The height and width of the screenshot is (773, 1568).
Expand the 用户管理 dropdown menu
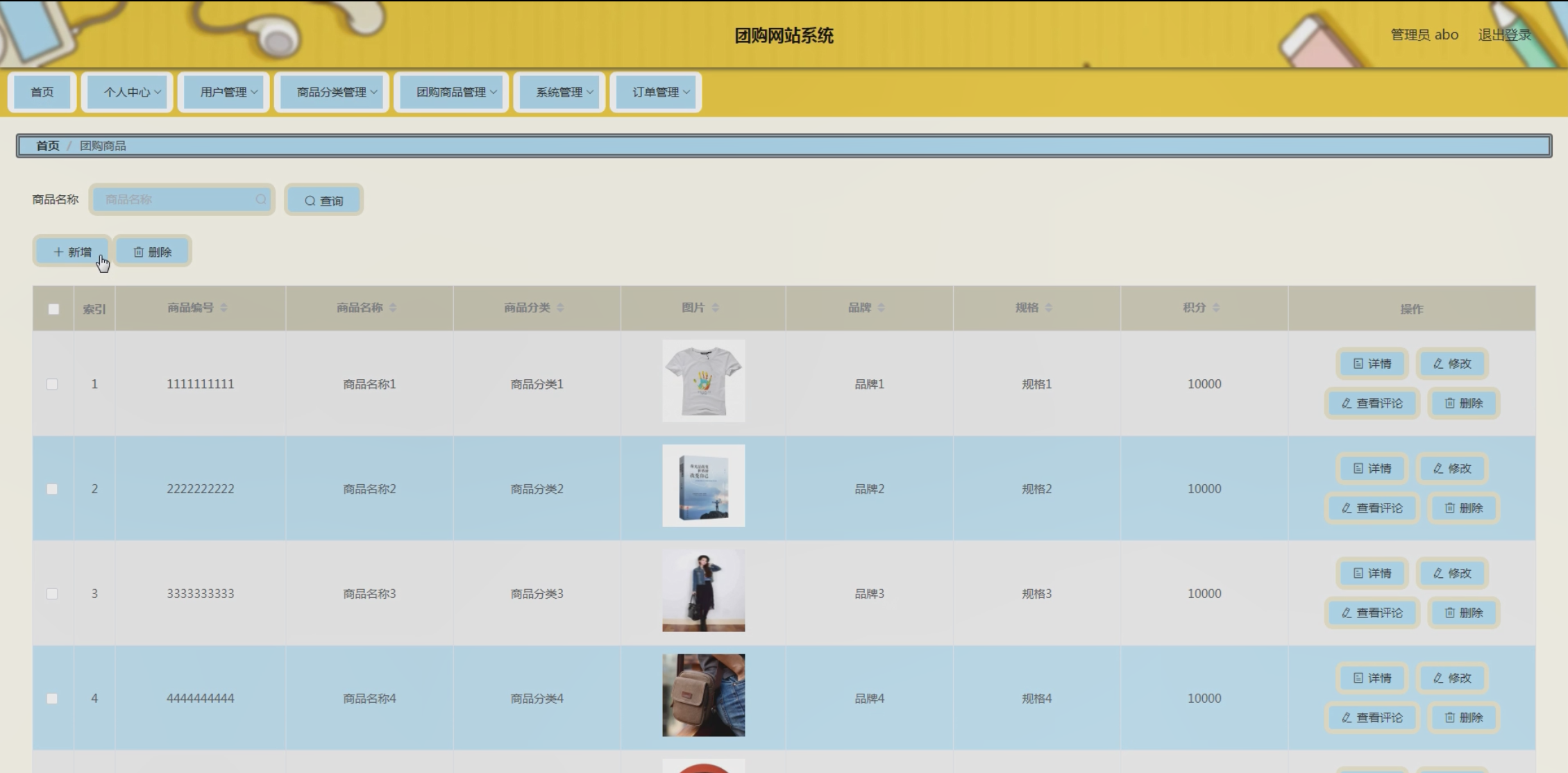[x=224, y=92]
